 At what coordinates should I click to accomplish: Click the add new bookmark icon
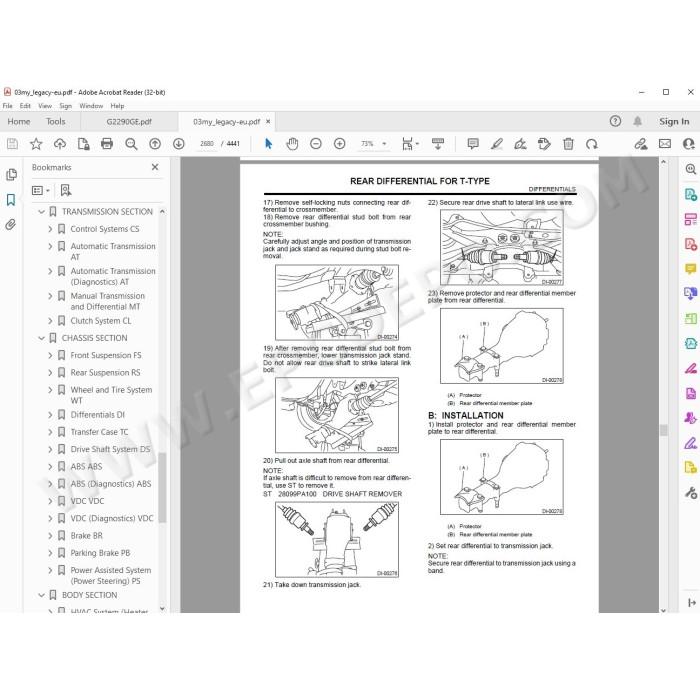click(66, 191)
